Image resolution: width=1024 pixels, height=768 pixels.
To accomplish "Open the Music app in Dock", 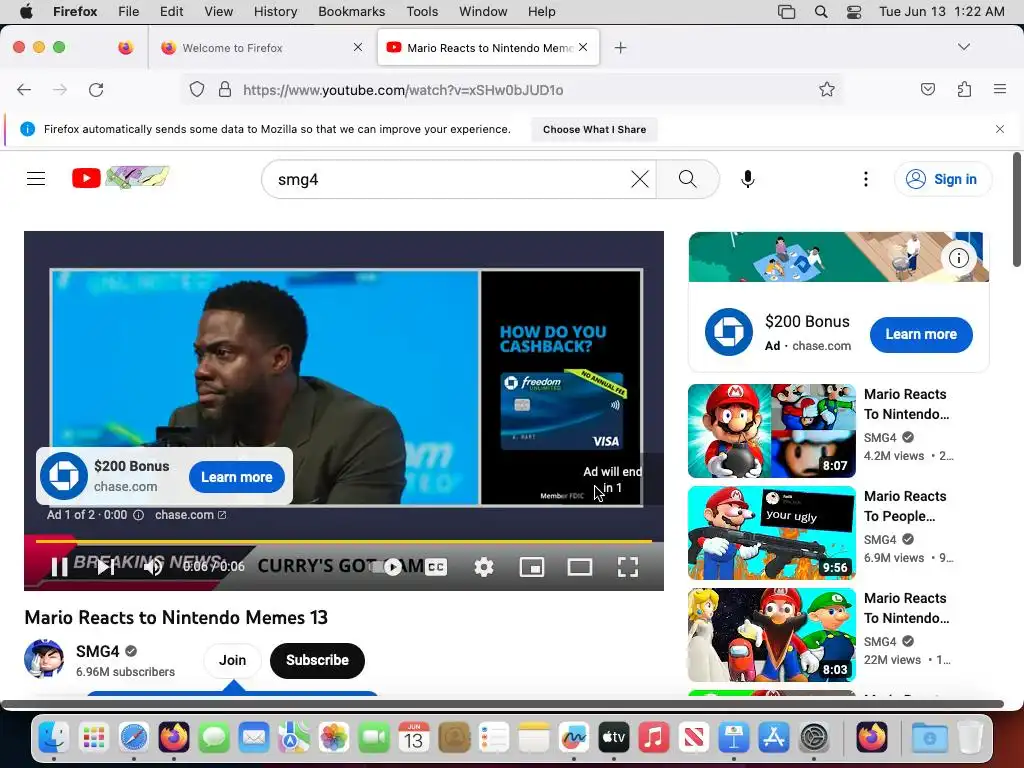I will (x=654, y=738).
